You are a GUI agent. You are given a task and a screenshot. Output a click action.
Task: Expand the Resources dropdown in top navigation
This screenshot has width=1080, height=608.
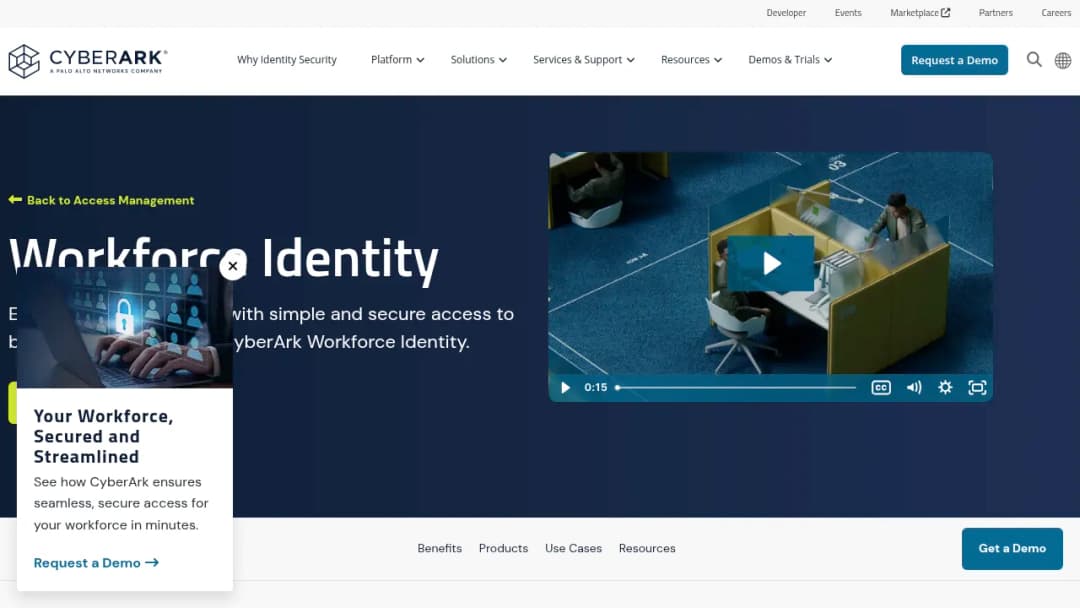[692, 60]
